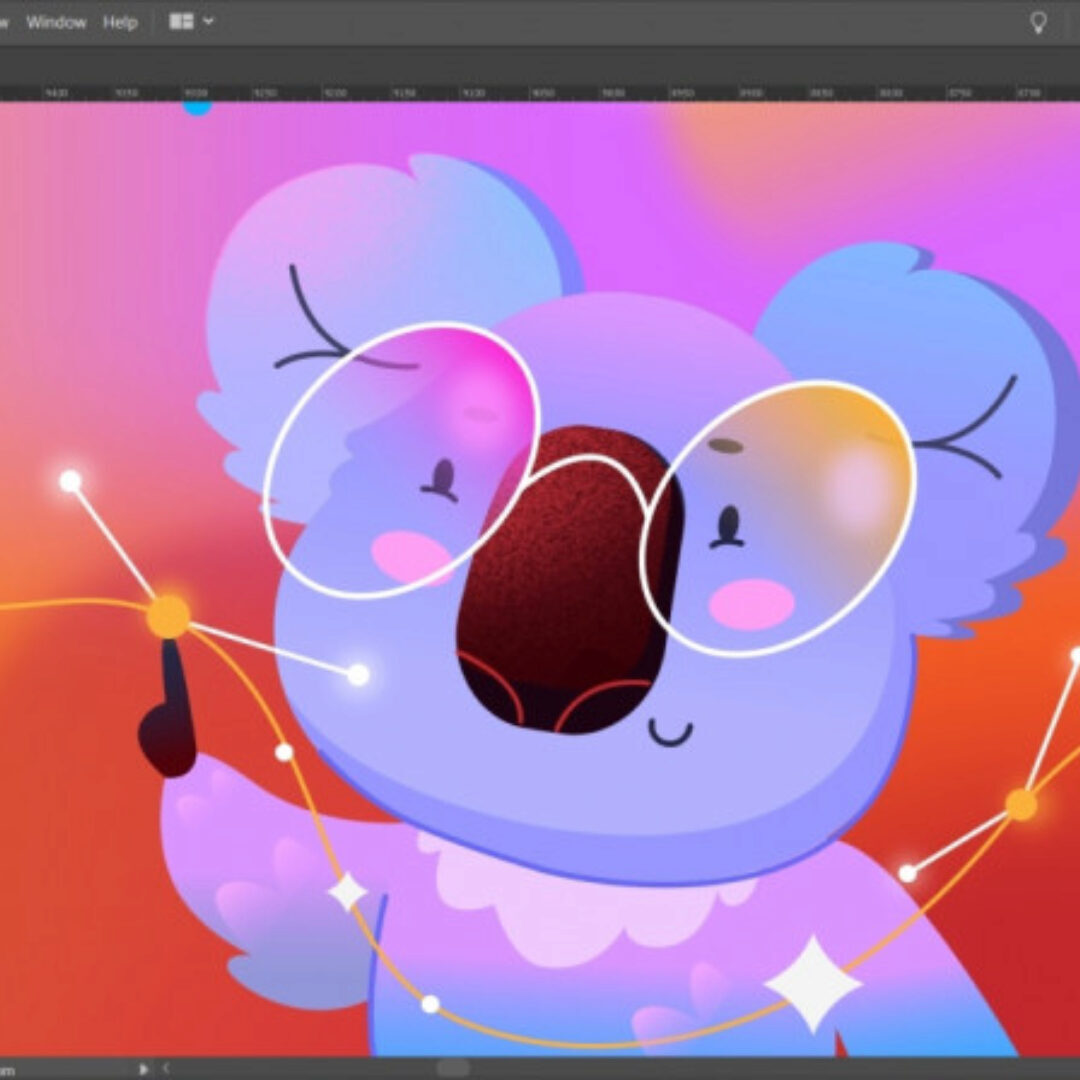Open the Window menu
The image size is (1080, 1080).
(56, 22)
